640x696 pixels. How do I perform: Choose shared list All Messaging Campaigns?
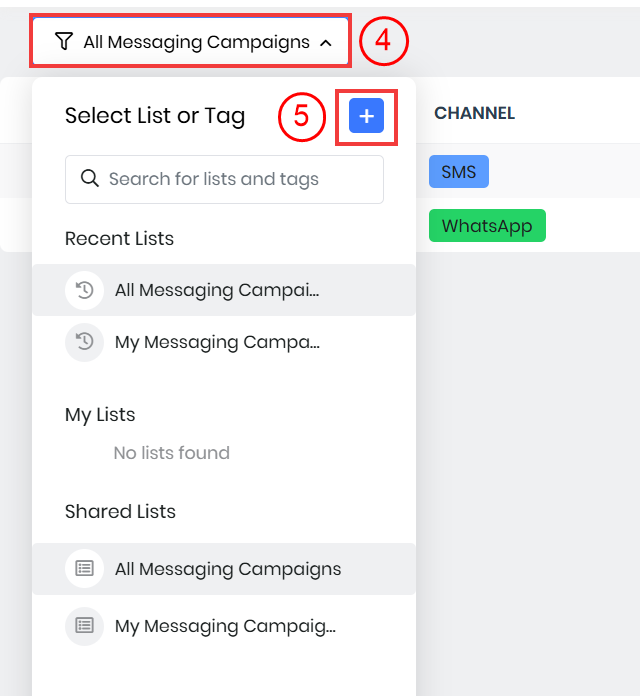click(x=228, y=569)
